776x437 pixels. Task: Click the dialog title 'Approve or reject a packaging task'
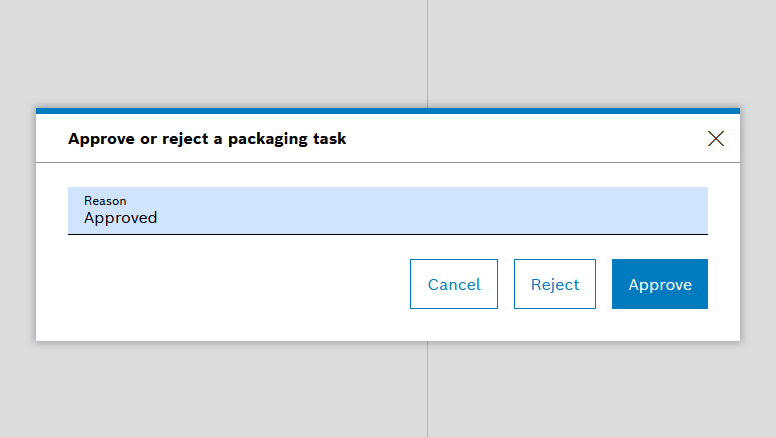(207, 139)
